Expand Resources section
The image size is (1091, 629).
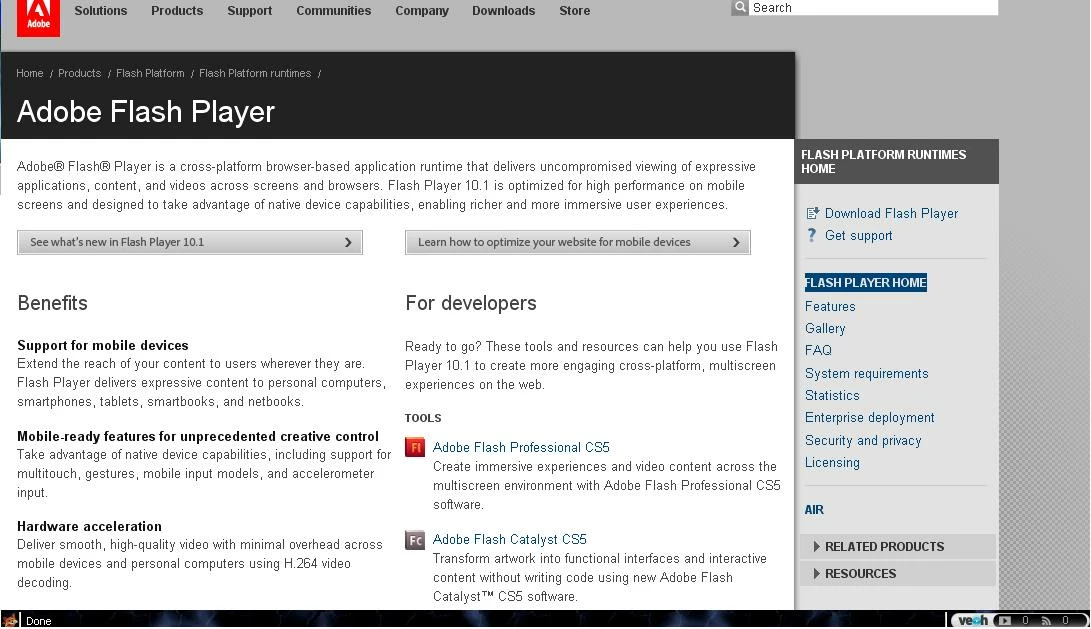898,574
